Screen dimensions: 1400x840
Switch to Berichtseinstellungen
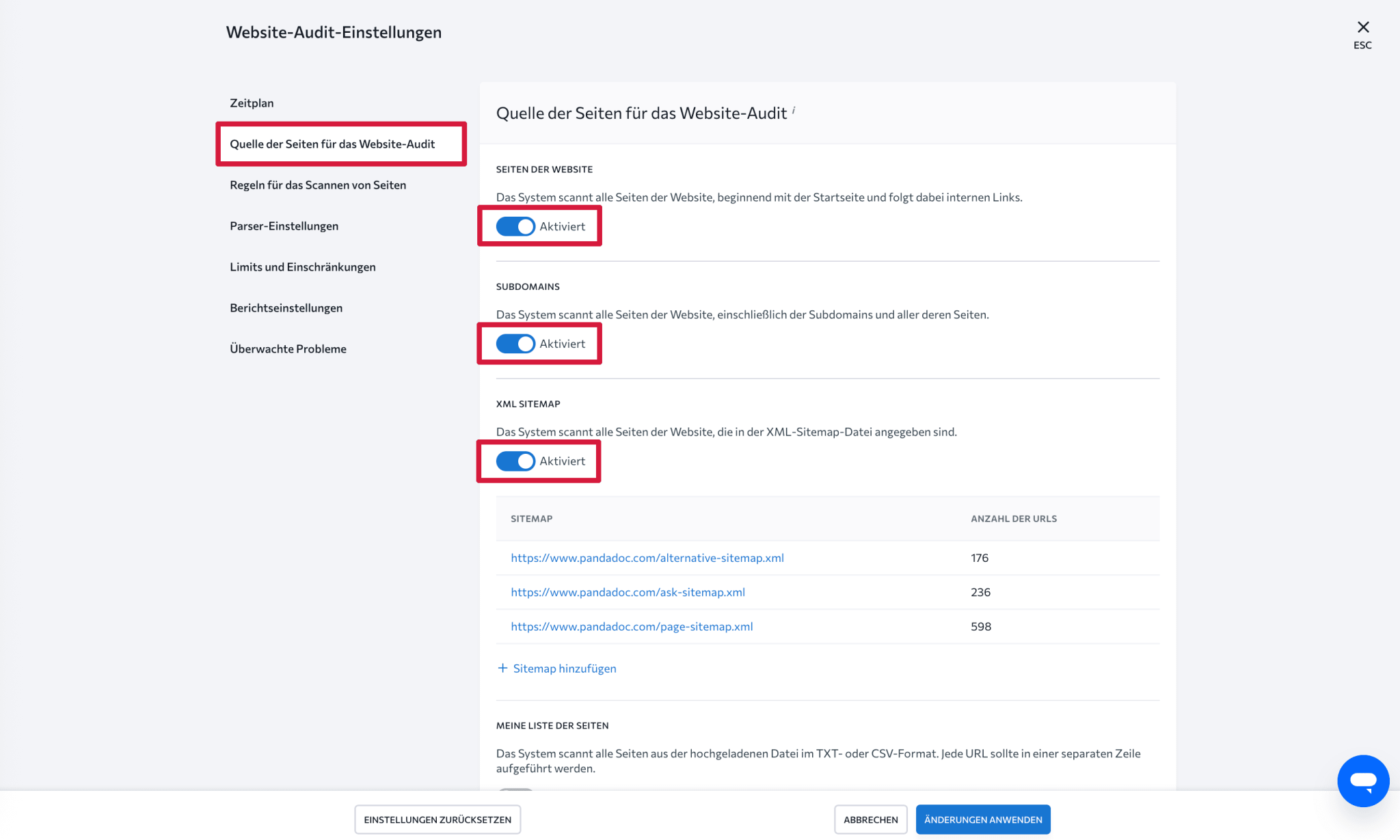click(x=286, y=308)
